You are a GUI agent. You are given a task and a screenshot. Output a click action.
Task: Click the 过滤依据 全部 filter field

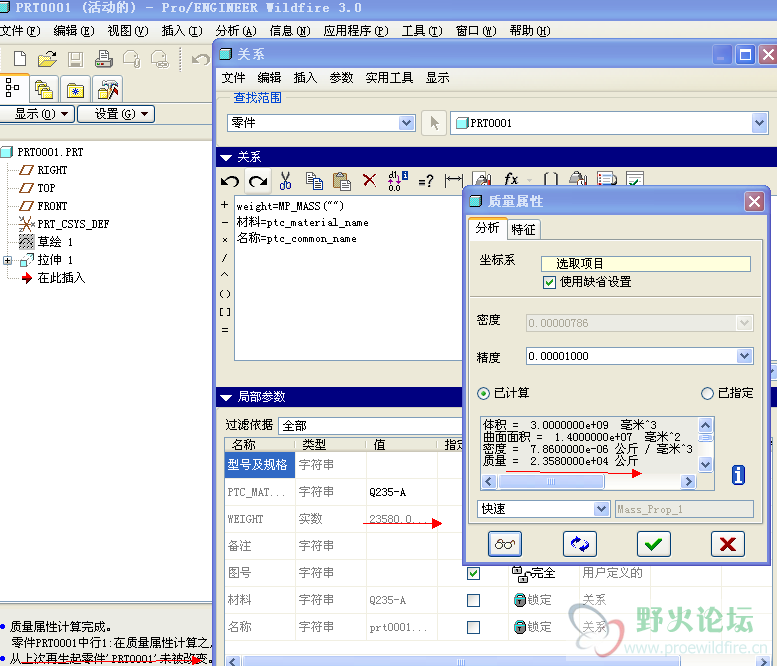370,426
